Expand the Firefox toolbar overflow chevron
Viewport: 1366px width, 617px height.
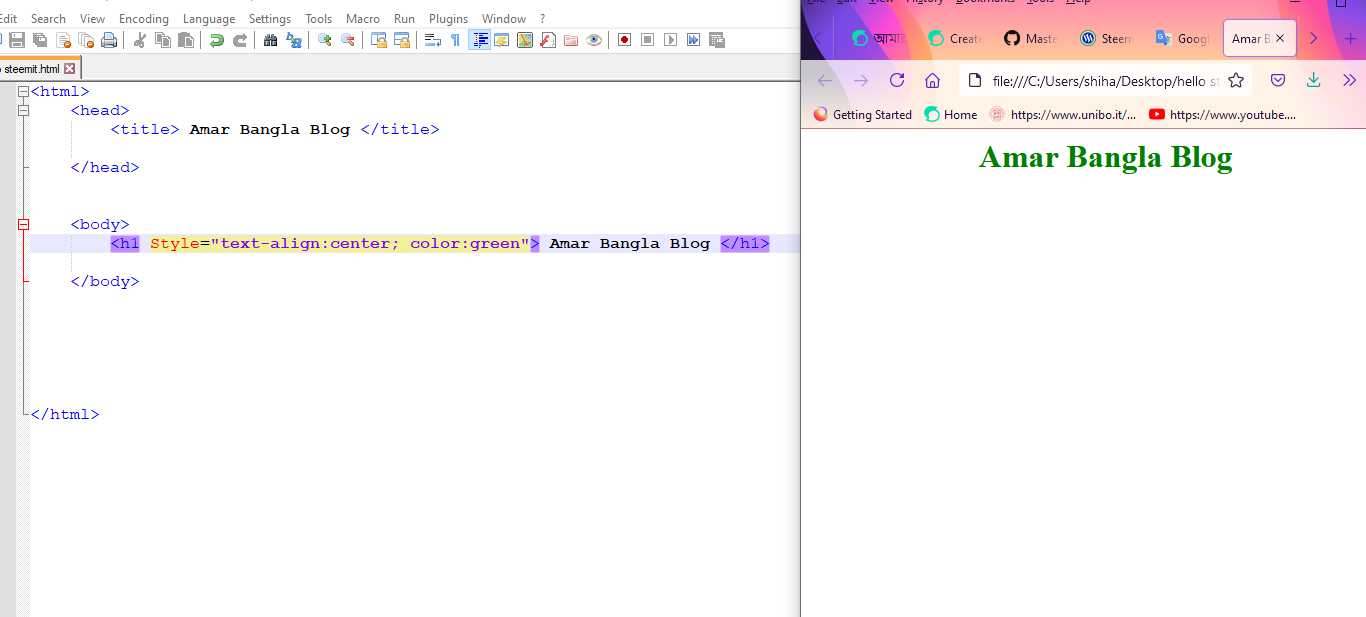1349,80
